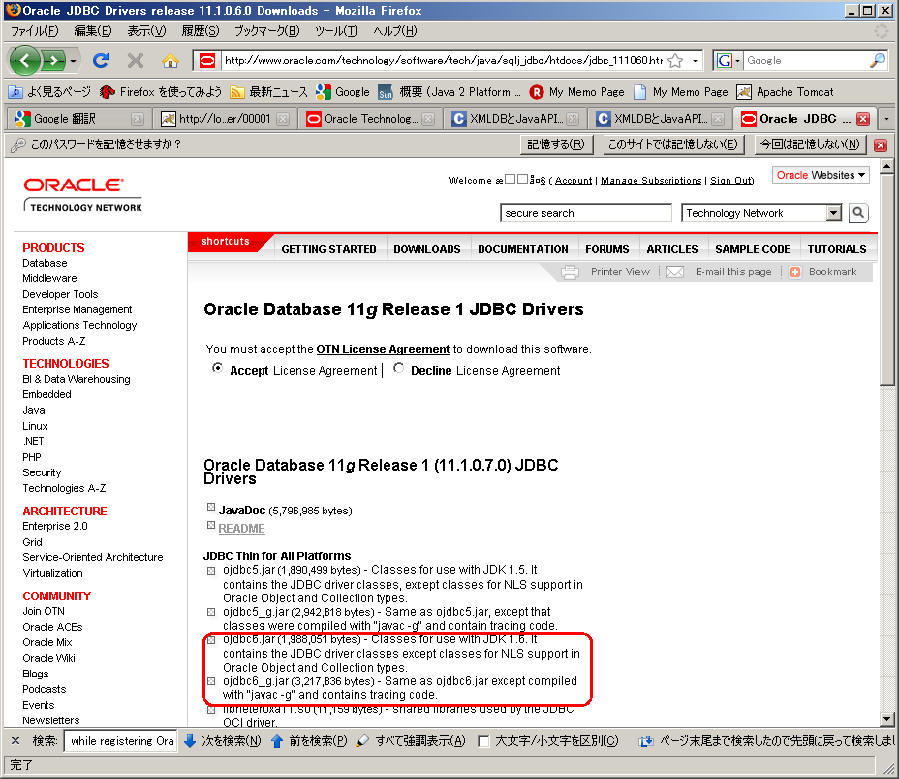Toggle case-sensitive search checkbox in find bar

click(484, 741)
